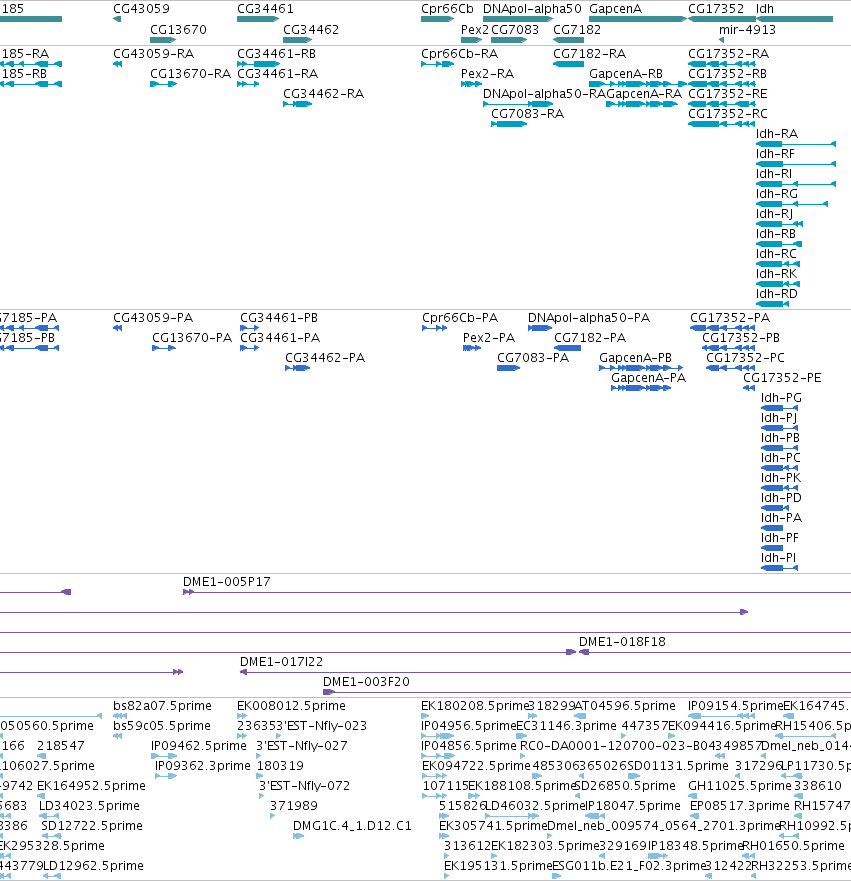Click the Idh gene label
Screen dimensions: 851x881
(764, 9)
